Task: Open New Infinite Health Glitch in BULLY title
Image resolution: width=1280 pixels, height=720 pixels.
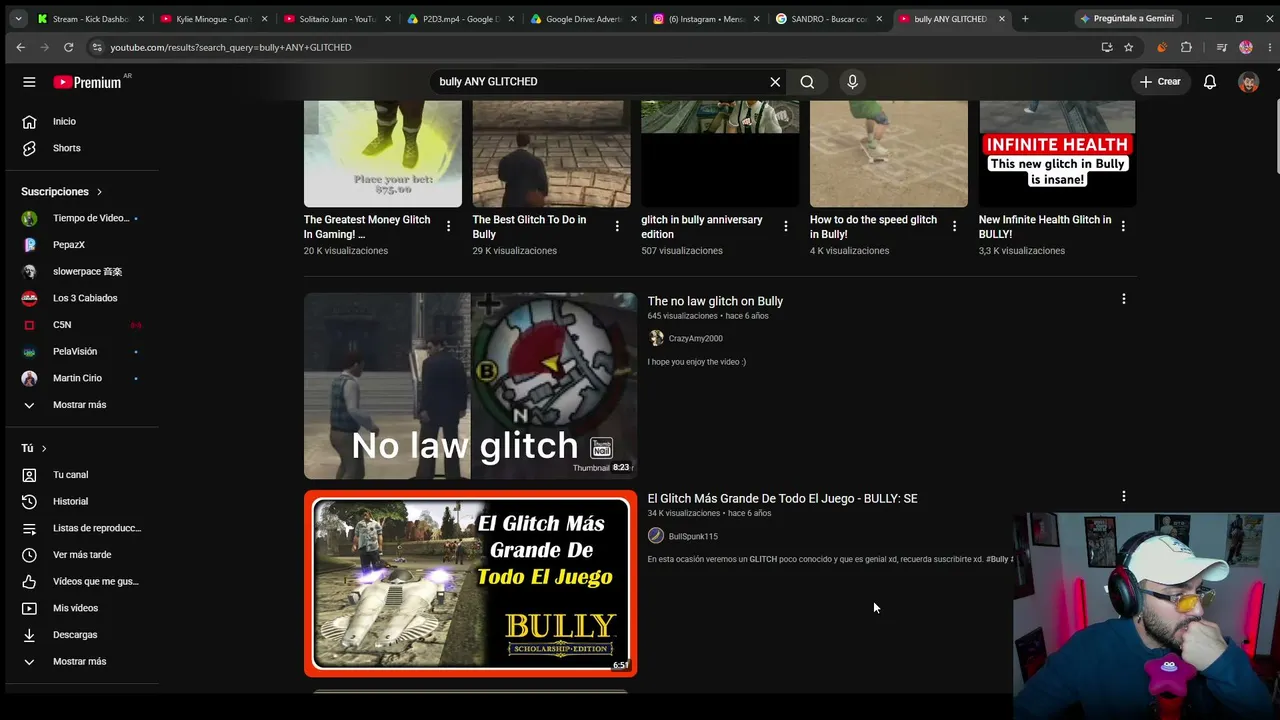Action: pos(1045,227)
